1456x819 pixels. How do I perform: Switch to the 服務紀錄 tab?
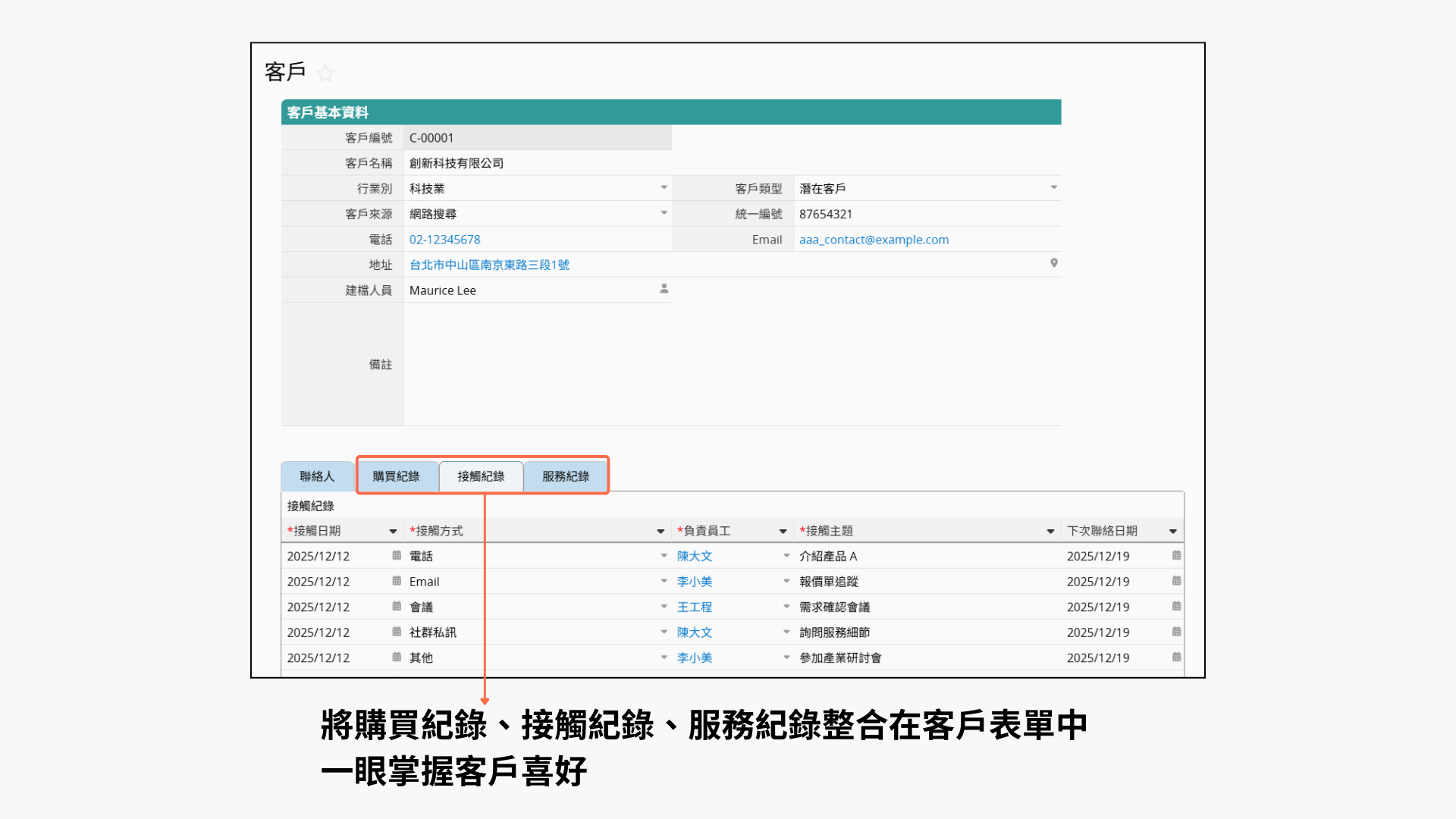point(566,476)
